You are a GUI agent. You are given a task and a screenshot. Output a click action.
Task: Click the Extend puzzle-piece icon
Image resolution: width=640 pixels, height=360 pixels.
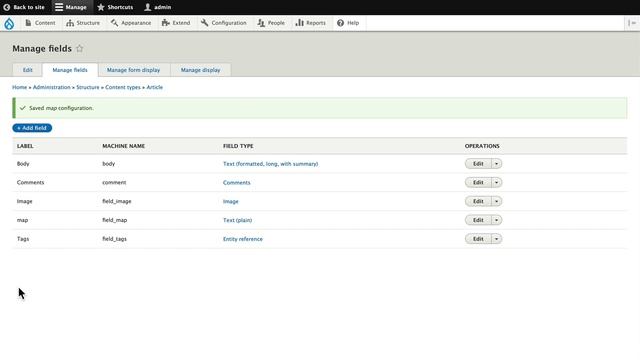(165, 23)
